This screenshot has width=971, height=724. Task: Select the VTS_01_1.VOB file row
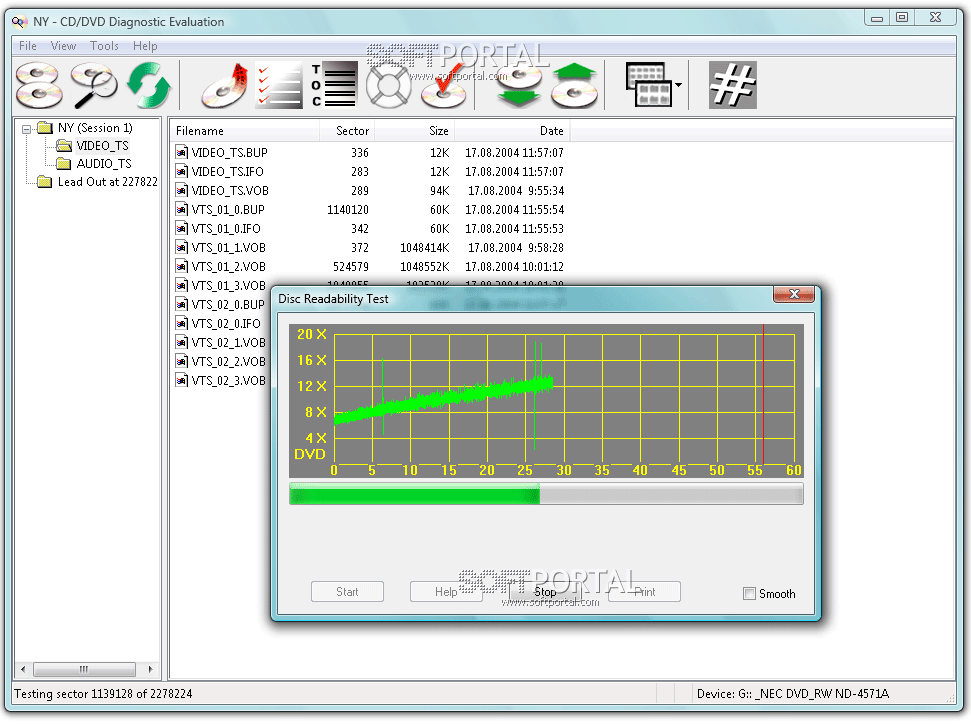(x=228, y=248)
